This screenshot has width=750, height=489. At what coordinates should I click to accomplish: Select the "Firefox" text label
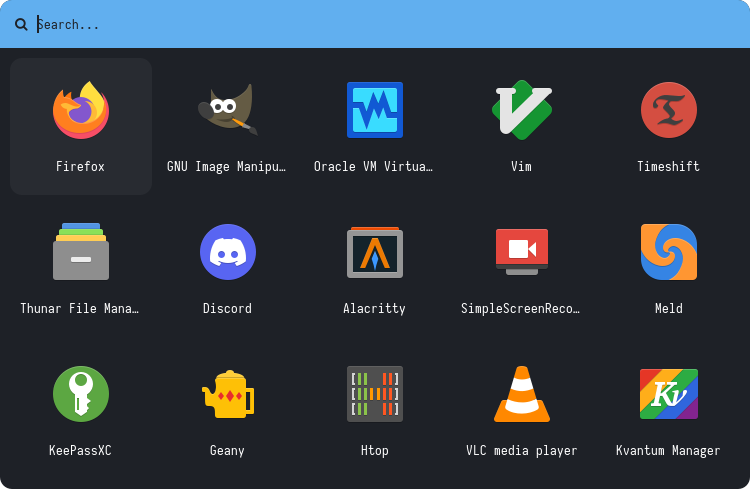(x=81, y=167)
